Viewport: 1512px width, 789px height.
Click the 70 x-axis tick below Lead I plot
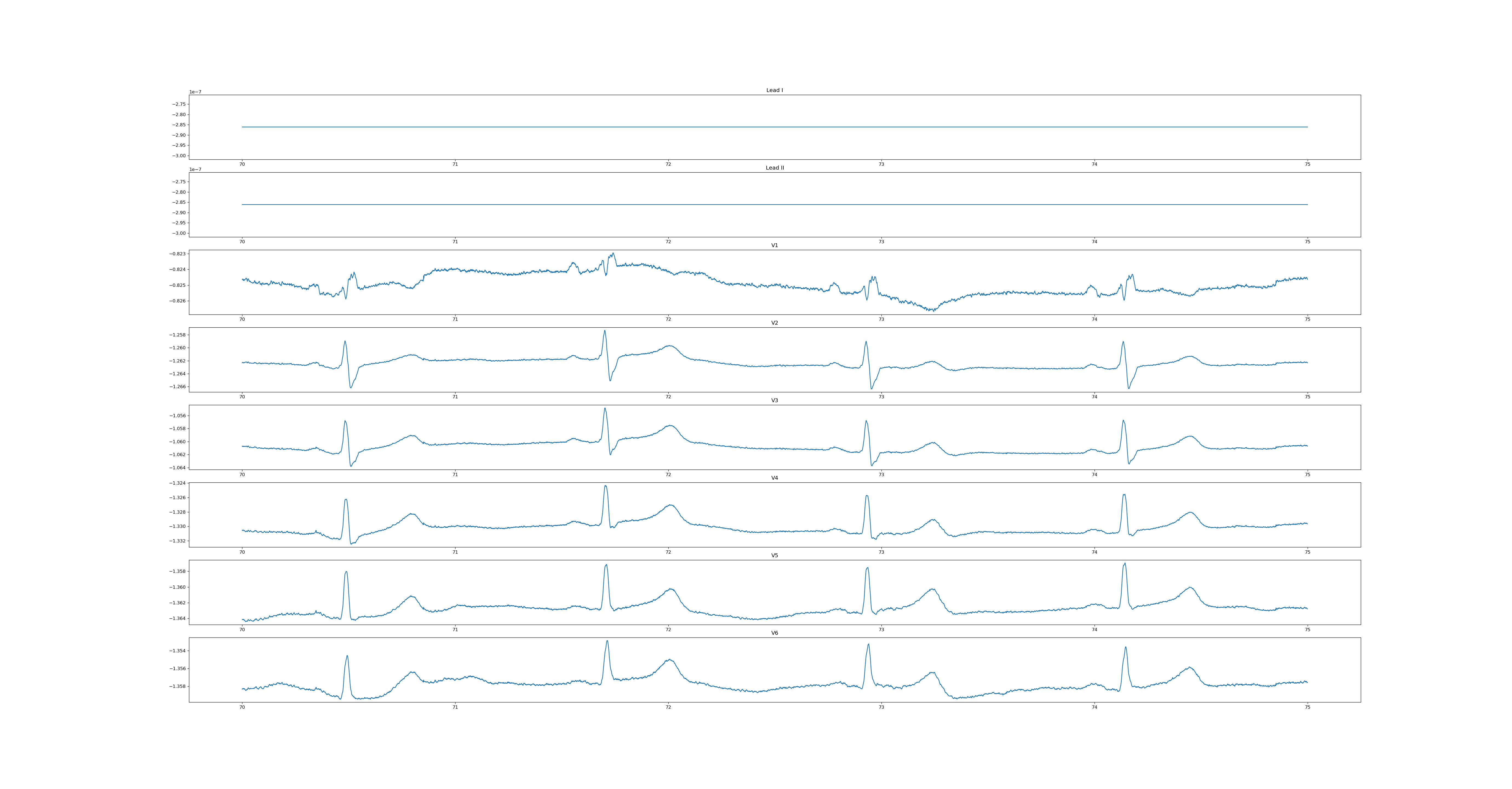coord(242,164)
